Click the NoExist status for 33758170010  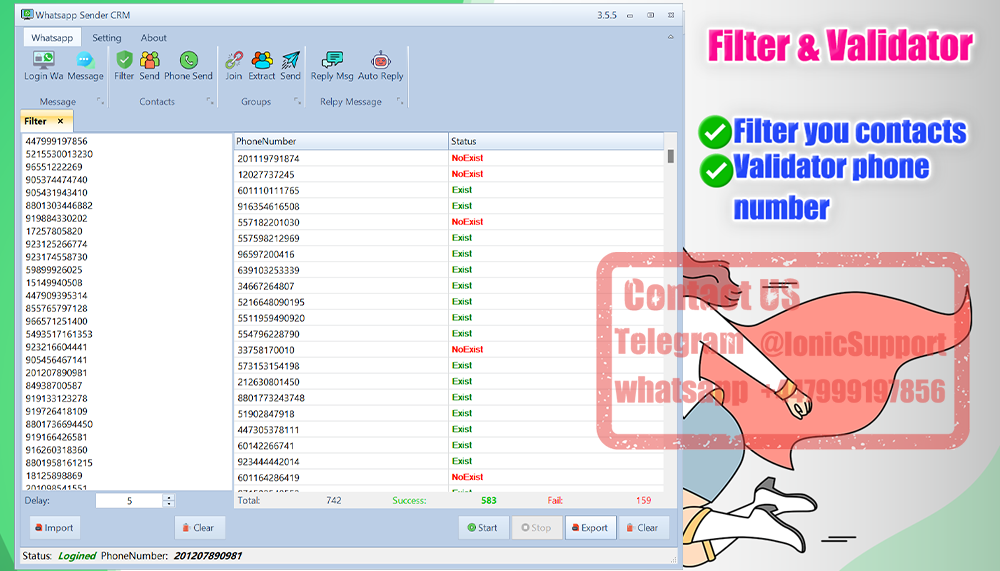pyautogui.click(x=467, y=350)
